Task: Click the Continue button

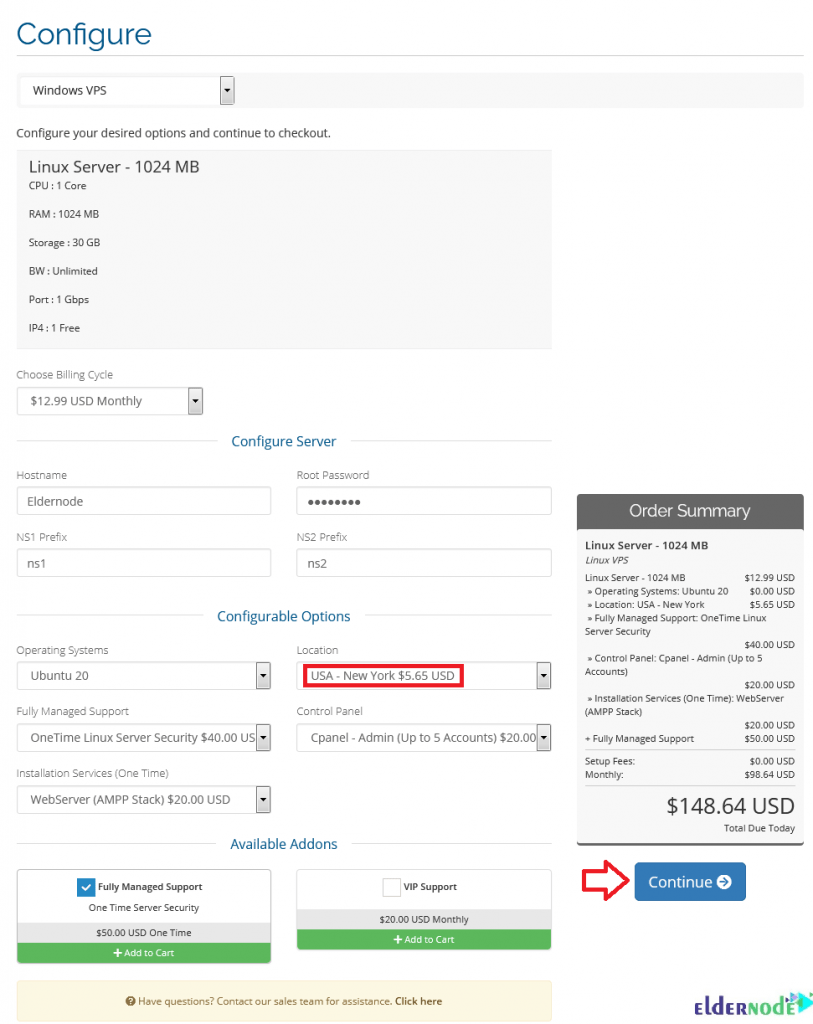Action: coord(690,882)
